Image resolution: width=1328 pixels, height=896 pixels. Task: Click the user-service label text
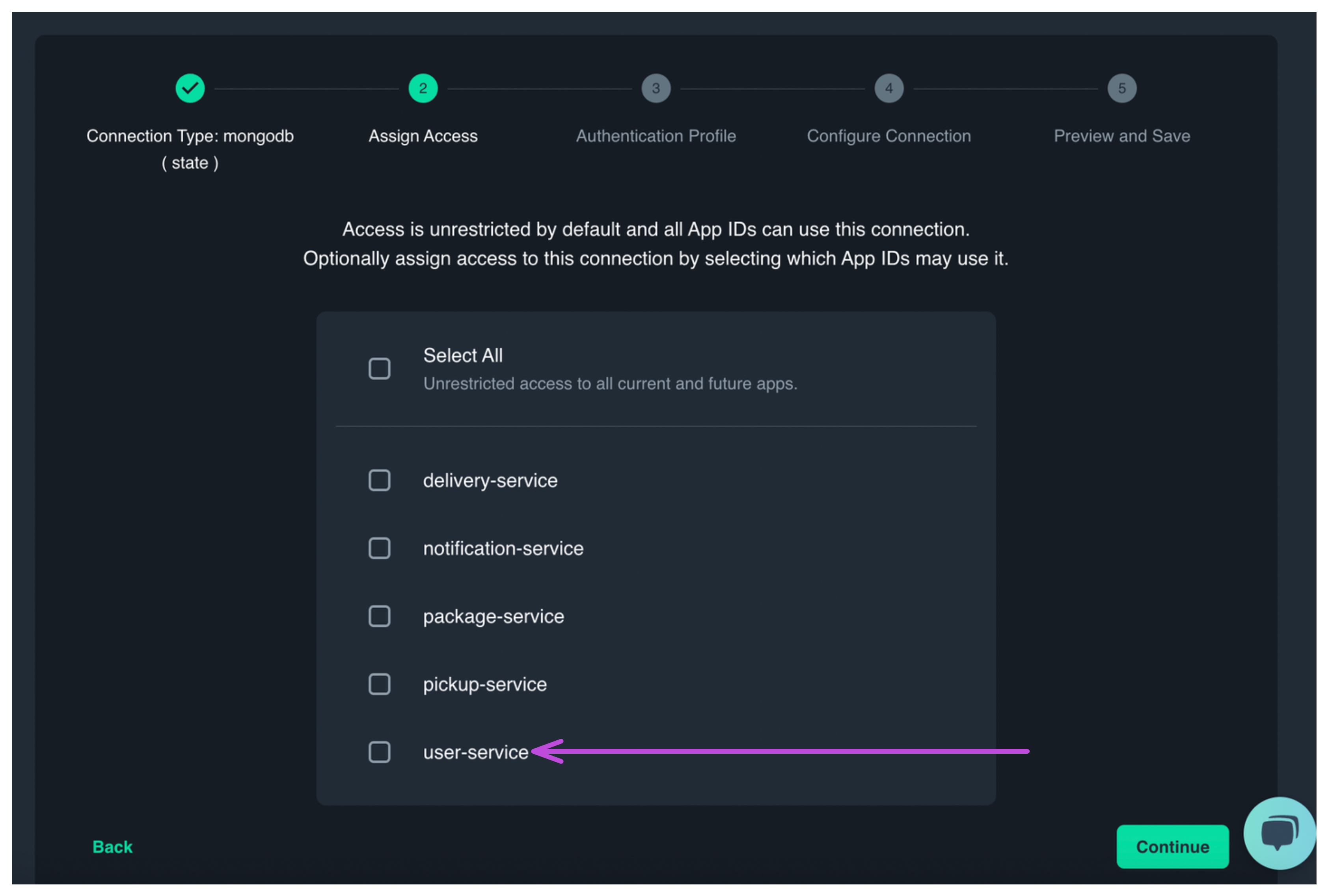tap(475, 752)
